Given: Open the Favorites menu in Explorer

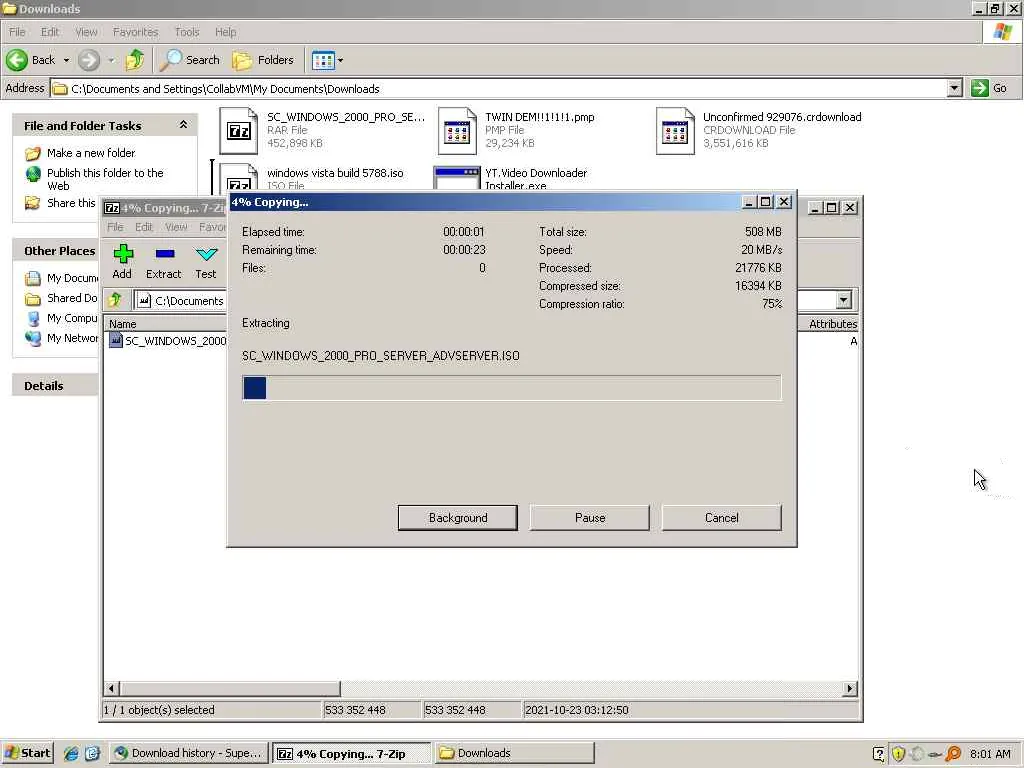Looking at the screenshot, I should click(135, 32).
